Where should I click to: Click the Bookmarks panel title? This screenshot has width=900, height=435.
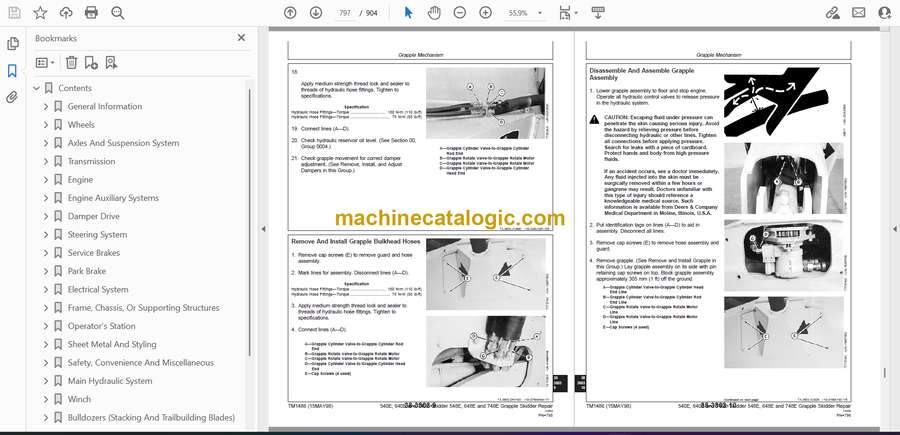(x=56, y=38)
